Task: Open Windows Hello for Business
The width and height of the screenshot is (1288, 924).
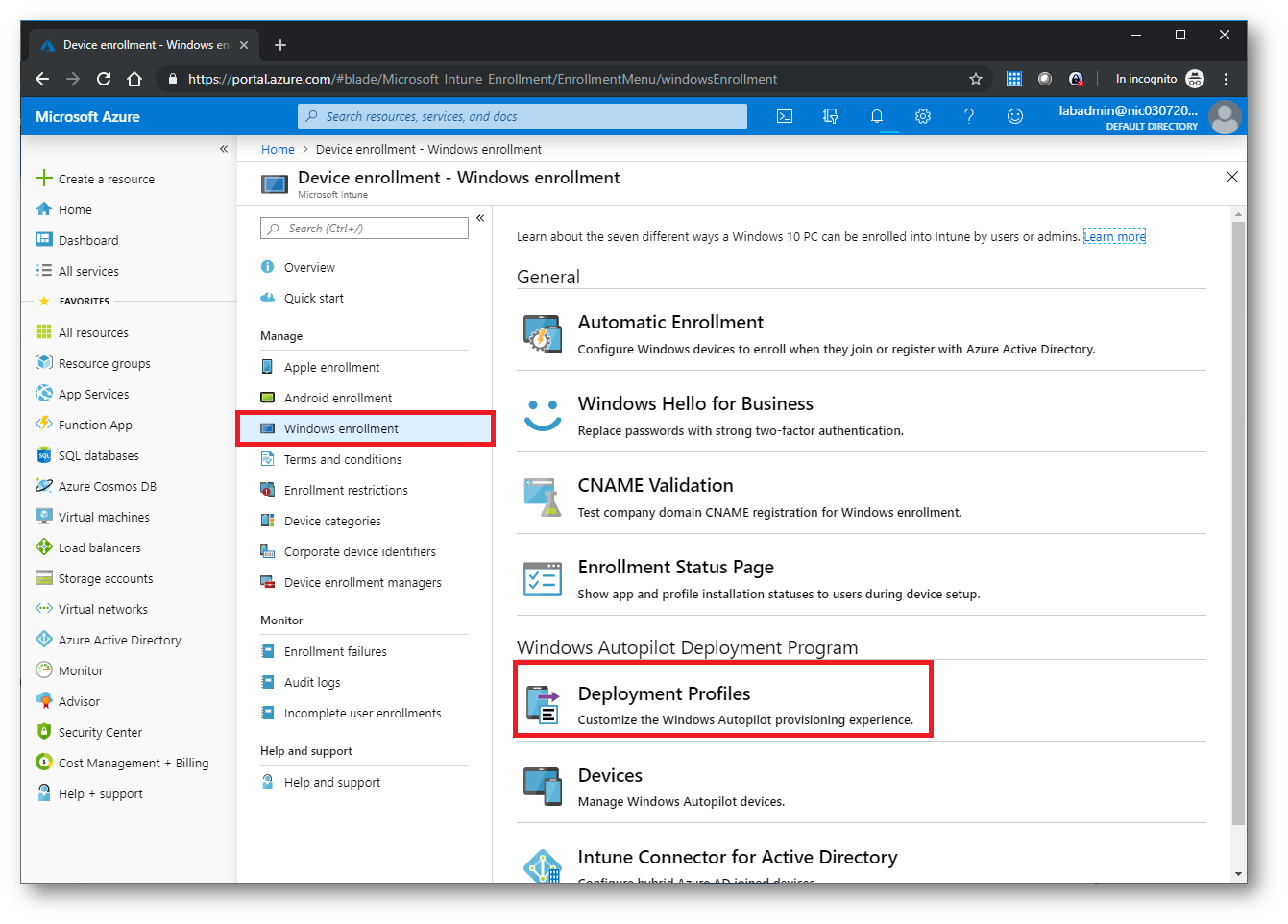Action: click(x=862, y=415)
